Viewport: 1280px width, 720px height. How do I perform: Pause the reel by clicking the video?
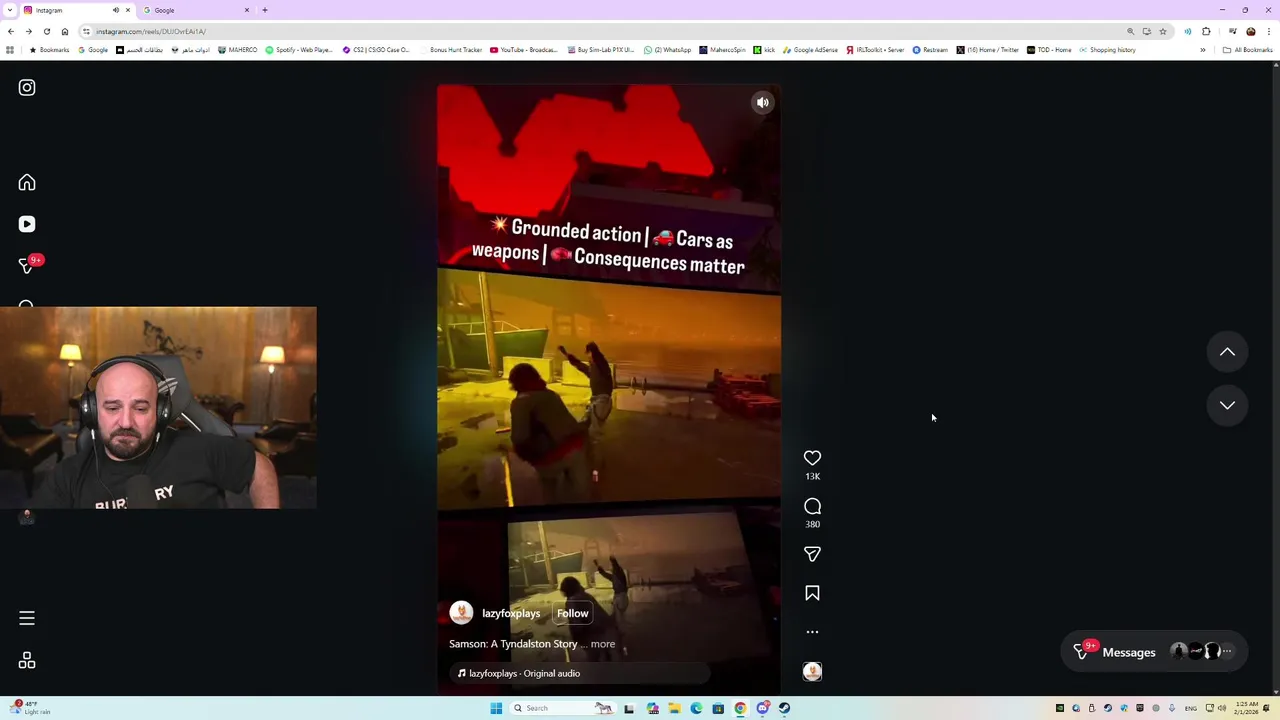[608, 390]
